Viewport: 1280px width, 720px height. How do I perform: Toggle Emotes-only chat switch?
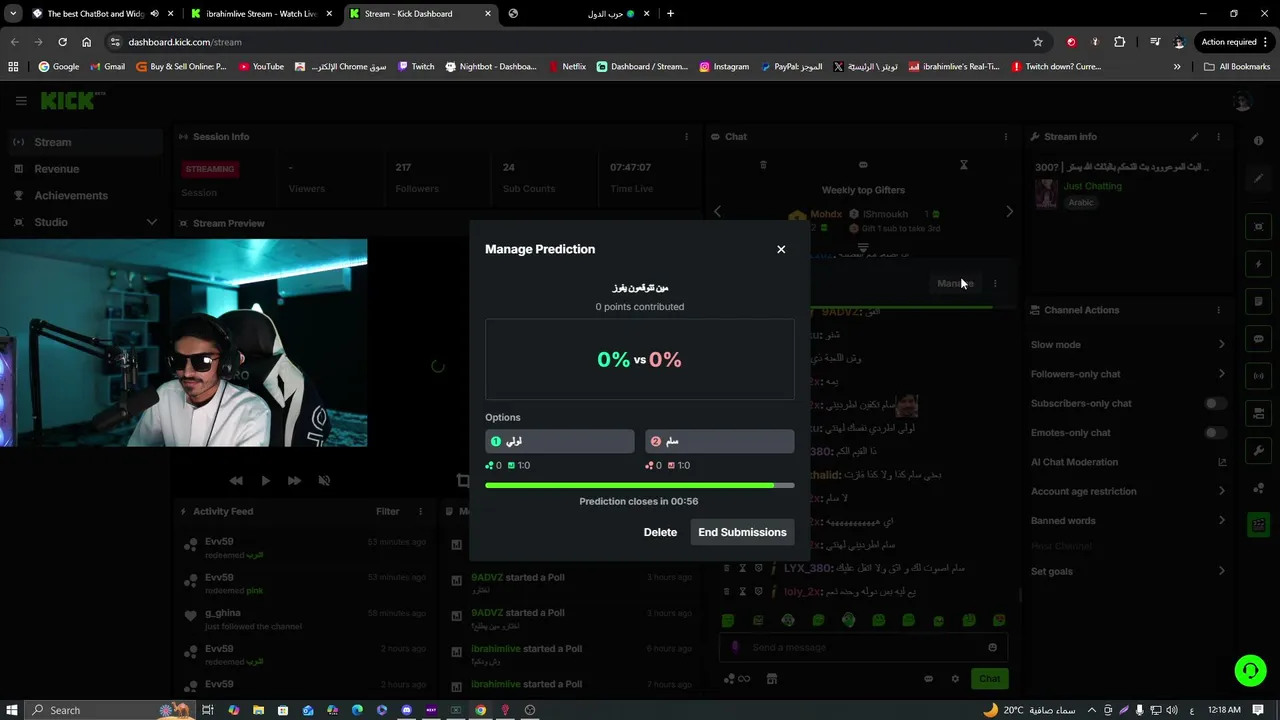tap(1215, 432)
